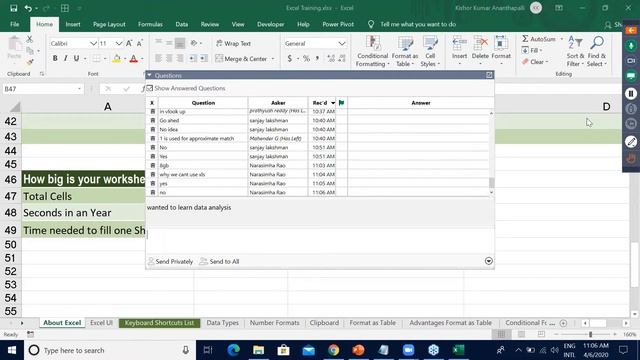640x360 pixels.
Task: Open the Formulas ribbon tab
Action: click(x=150, y=24)
